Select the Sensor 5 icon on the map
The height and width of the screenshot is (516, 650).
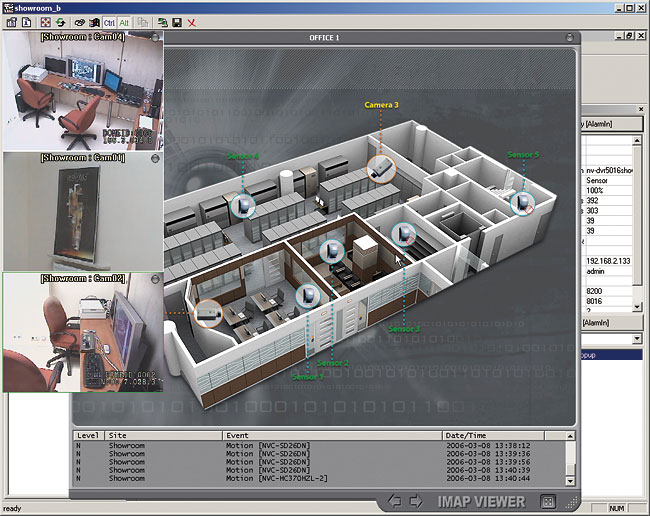click(x=522, y=203)
